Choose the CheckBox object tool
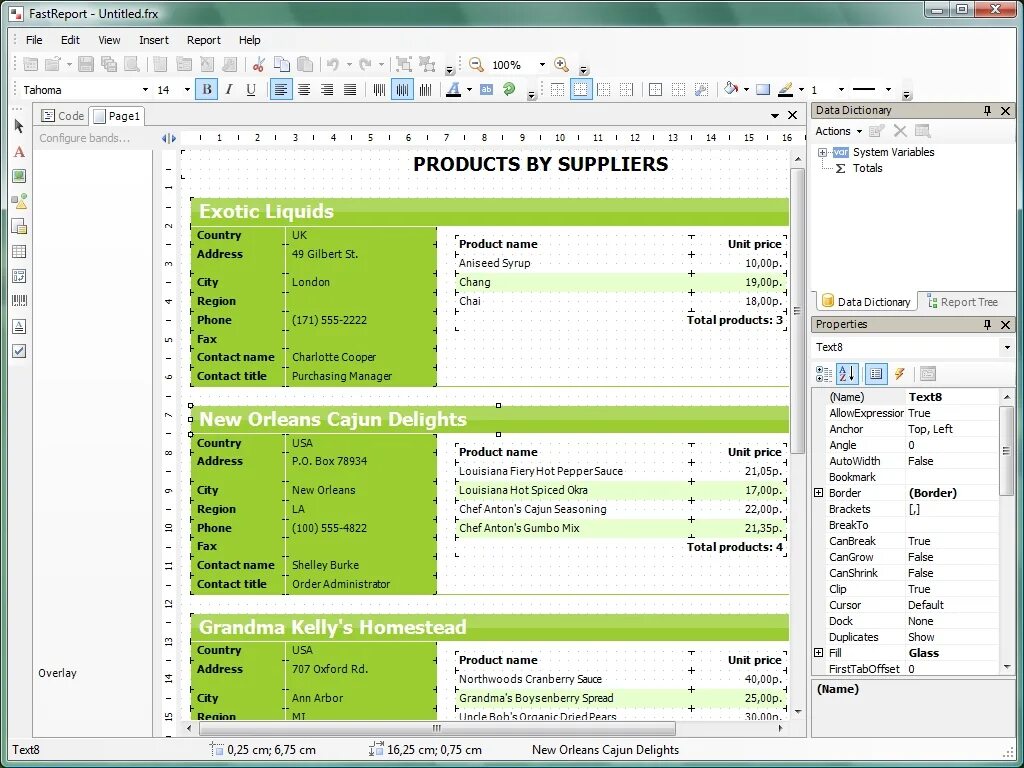 coord(19,351)
